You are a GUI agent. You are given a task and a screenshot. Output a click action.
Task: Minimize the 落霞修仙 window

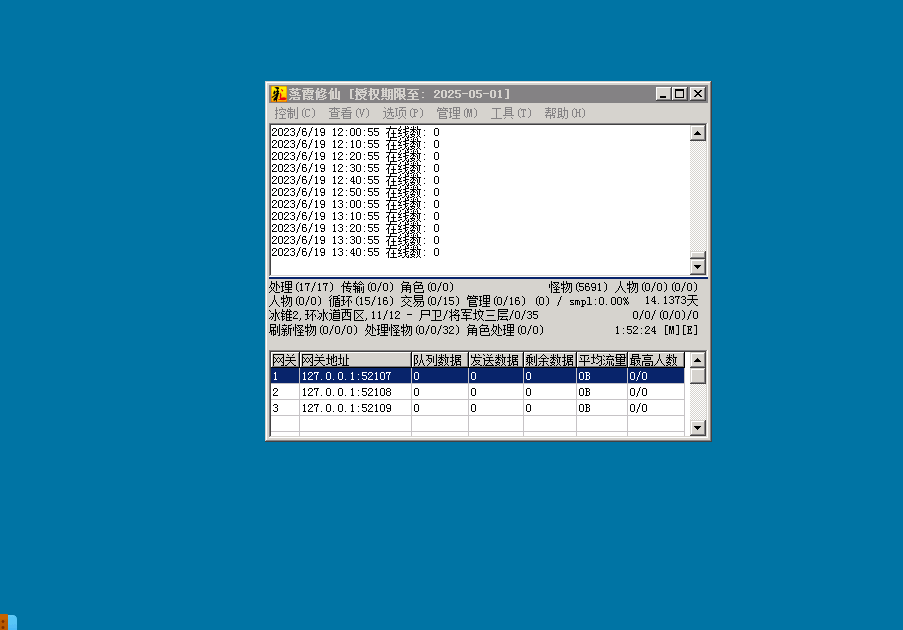point(663,93)
